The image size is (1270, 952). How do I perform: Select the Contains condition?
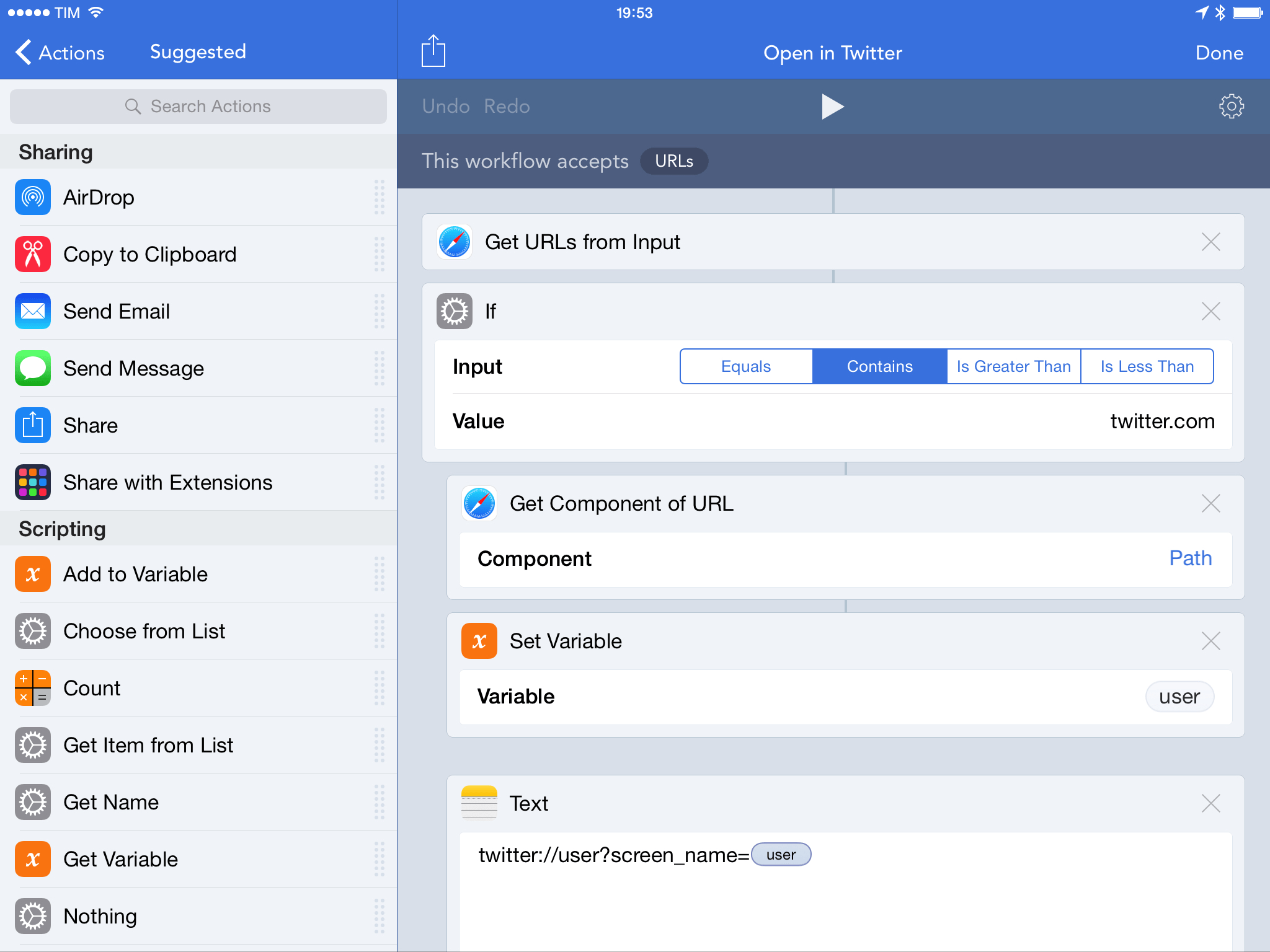pos(879,366)
